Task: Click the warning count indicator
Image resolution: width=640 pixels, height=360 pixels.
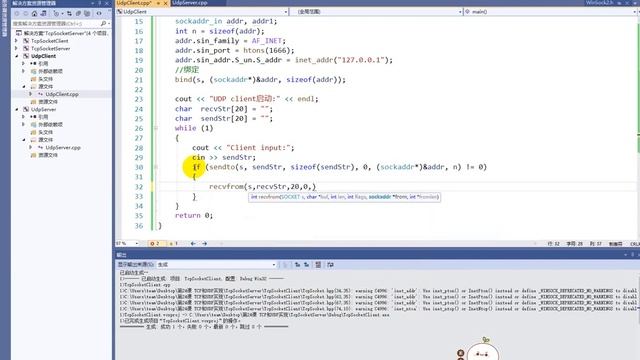Action: tap(173, 243)
